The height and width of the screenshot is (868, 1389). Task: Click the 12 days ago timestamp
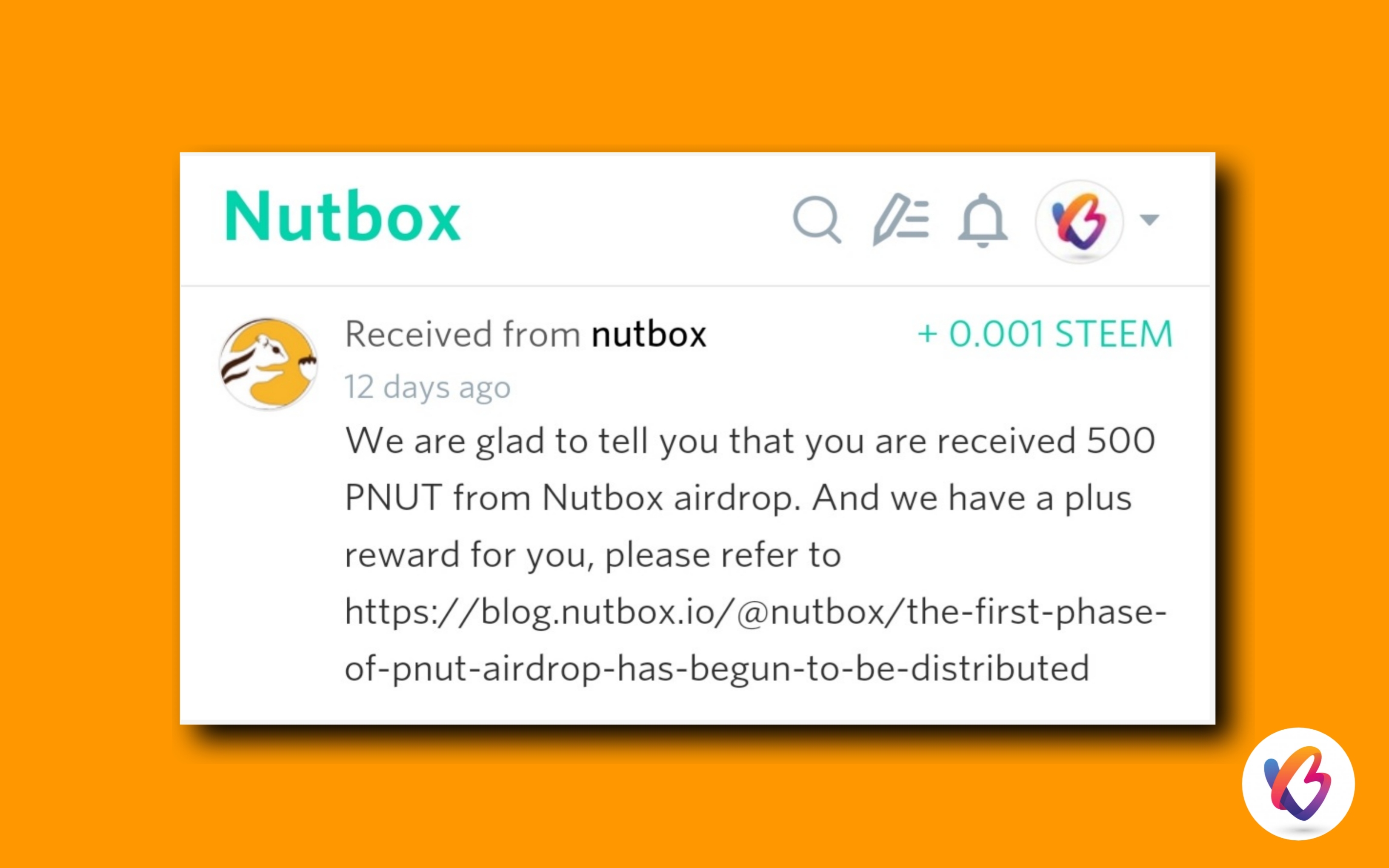(x=427, y=388)
